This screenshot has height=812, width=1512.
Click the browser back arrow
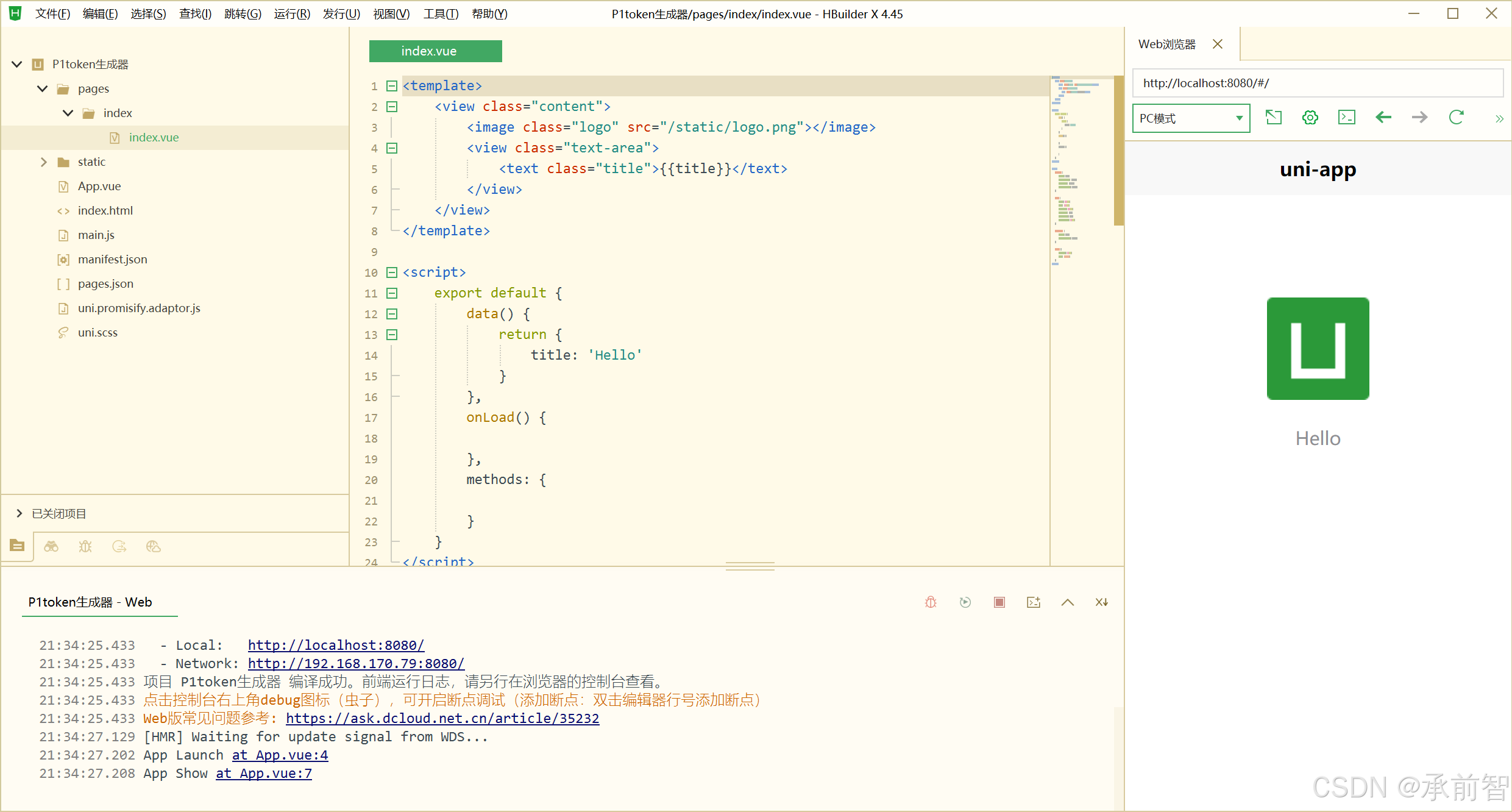(1383, 118)
